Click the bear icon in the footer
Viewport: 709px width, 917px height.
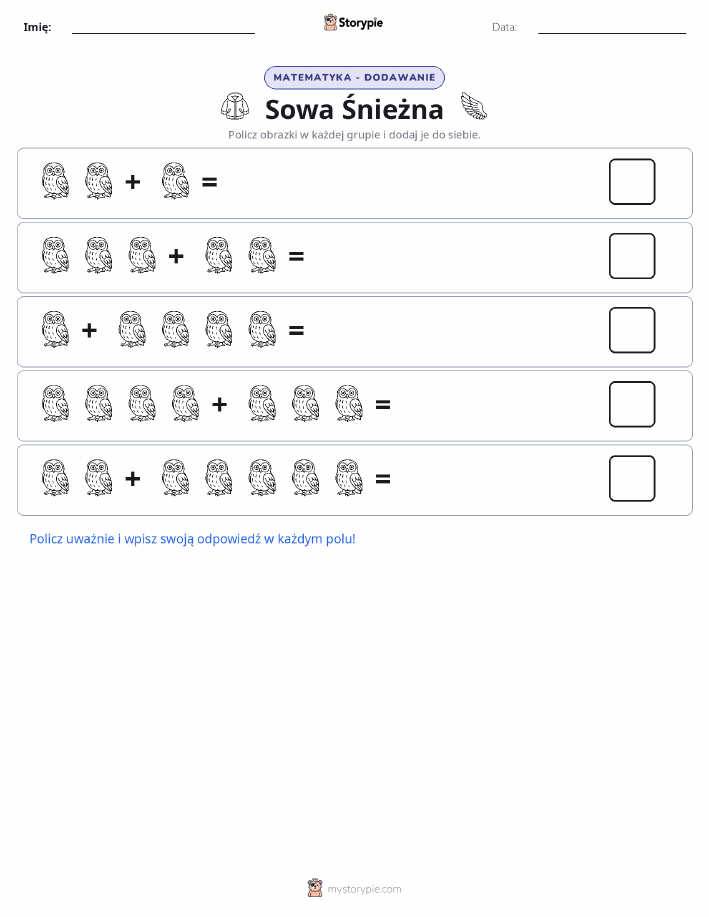[x=315, y=888]
